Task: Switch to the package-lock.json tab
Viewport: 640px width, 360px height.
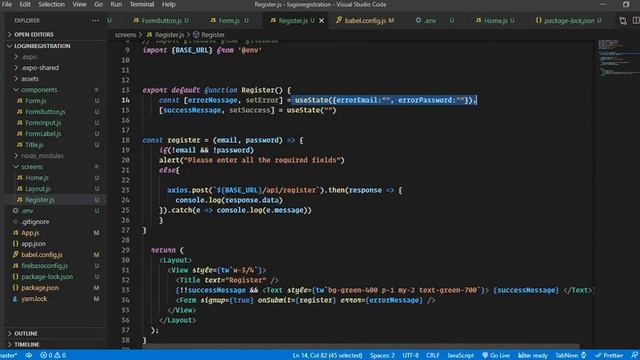Action: (569, 20)
